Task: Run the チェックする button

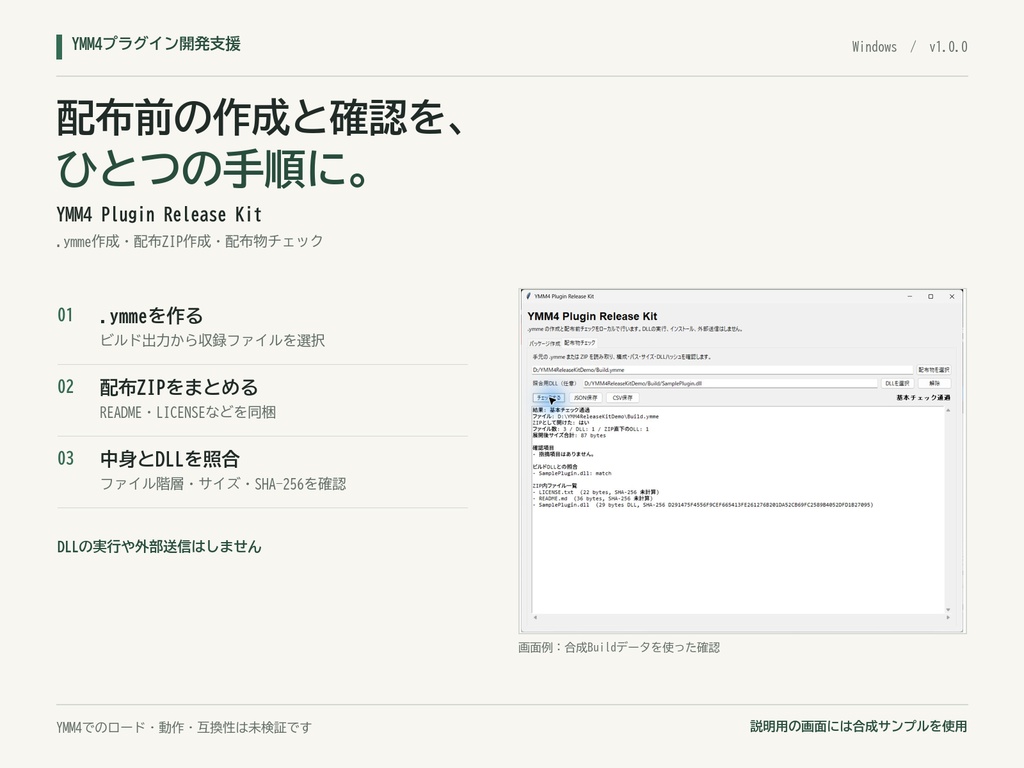Action: [549, 398]
